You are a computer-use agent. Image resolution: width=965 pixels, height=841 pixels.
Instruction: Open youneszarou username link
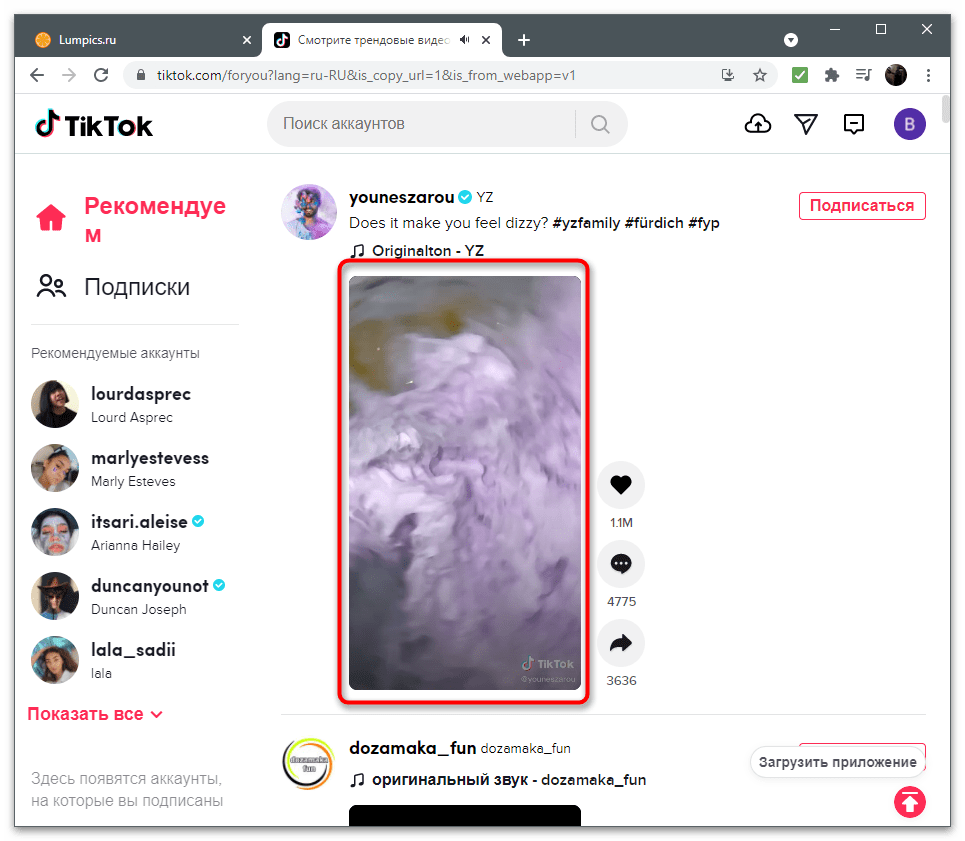401,197
